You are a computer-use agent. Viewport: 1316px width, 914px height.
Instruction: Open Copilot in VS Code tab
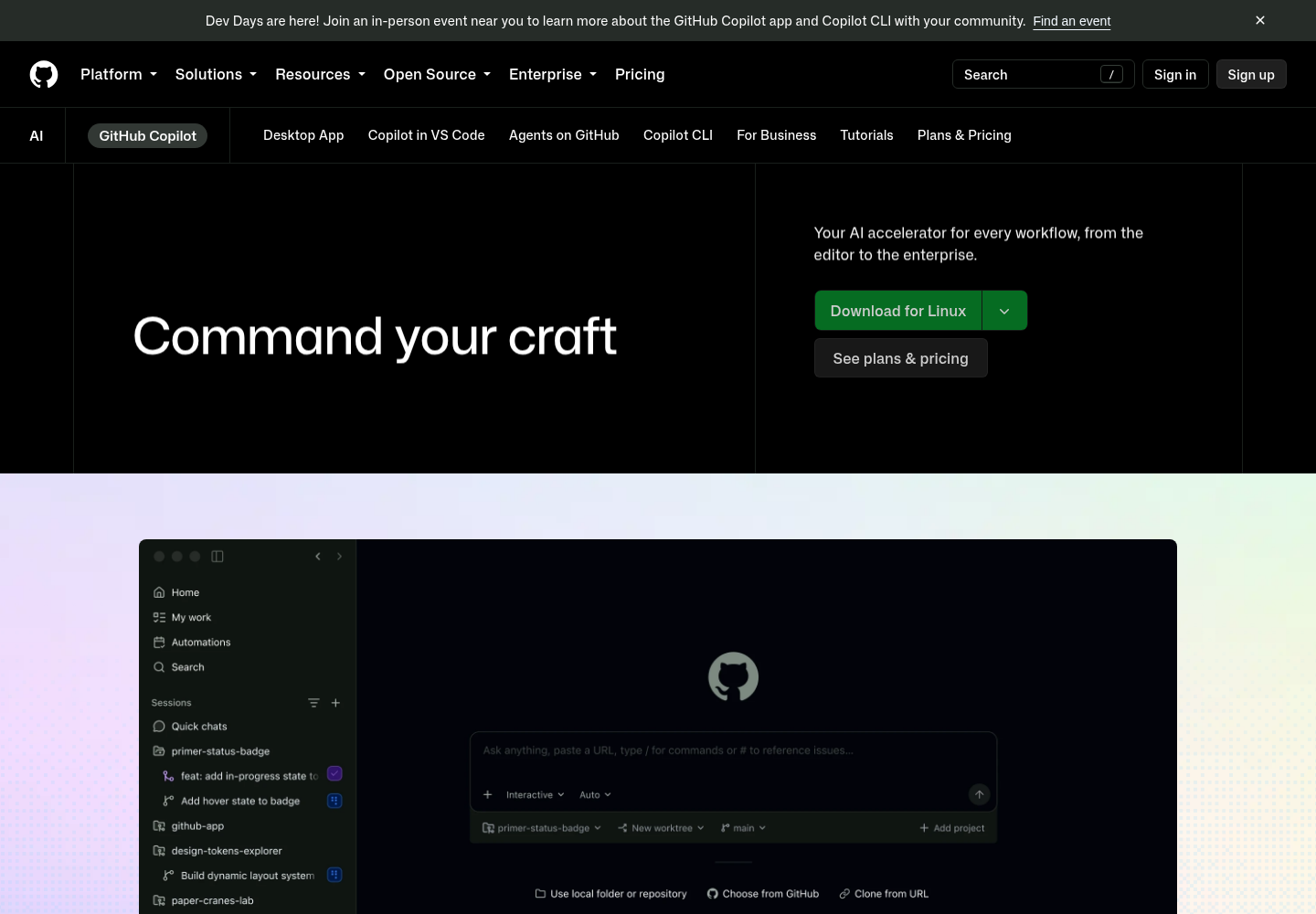pyautogui.click(x=426, y=135)
